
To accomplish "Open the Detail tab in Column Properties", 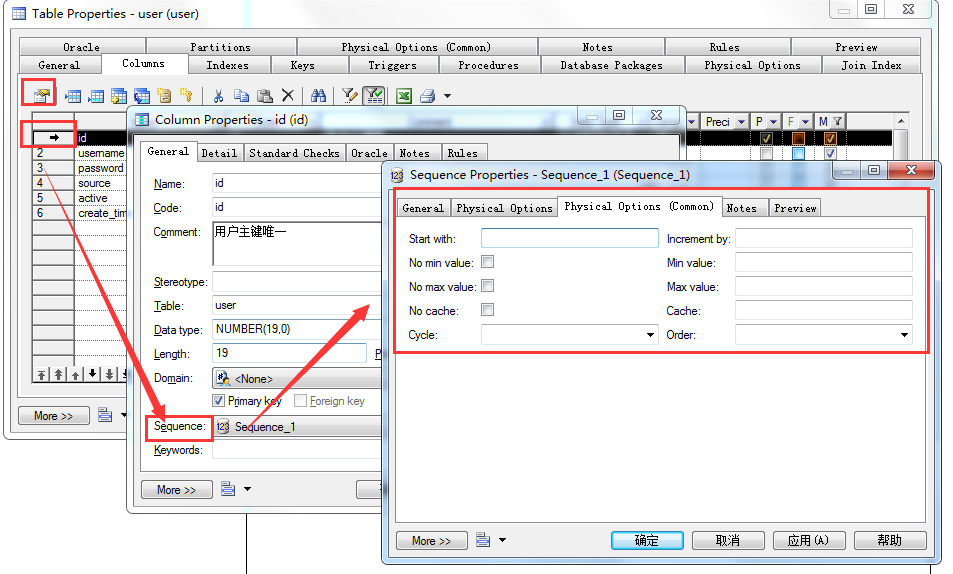I will coord(219,153).
